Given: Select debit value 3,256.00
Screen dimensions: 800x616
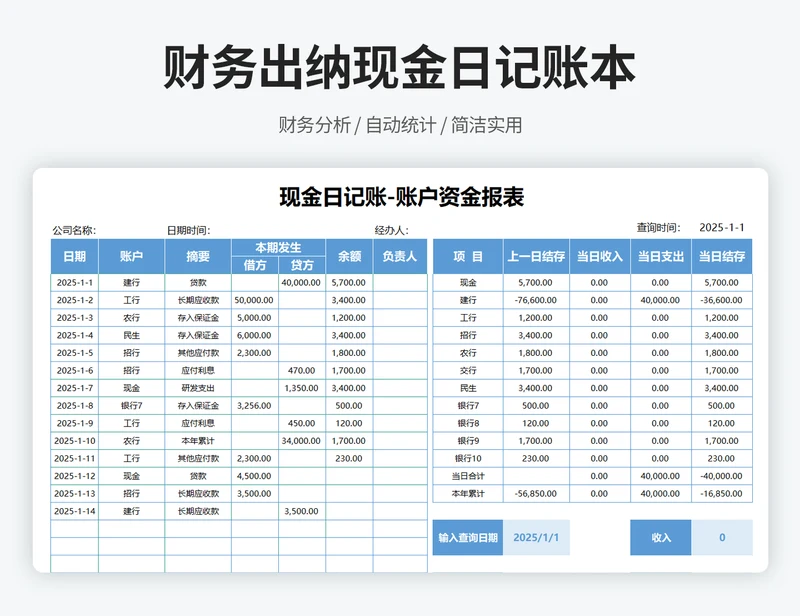Looking at the screenshot, I should [255, 406].
